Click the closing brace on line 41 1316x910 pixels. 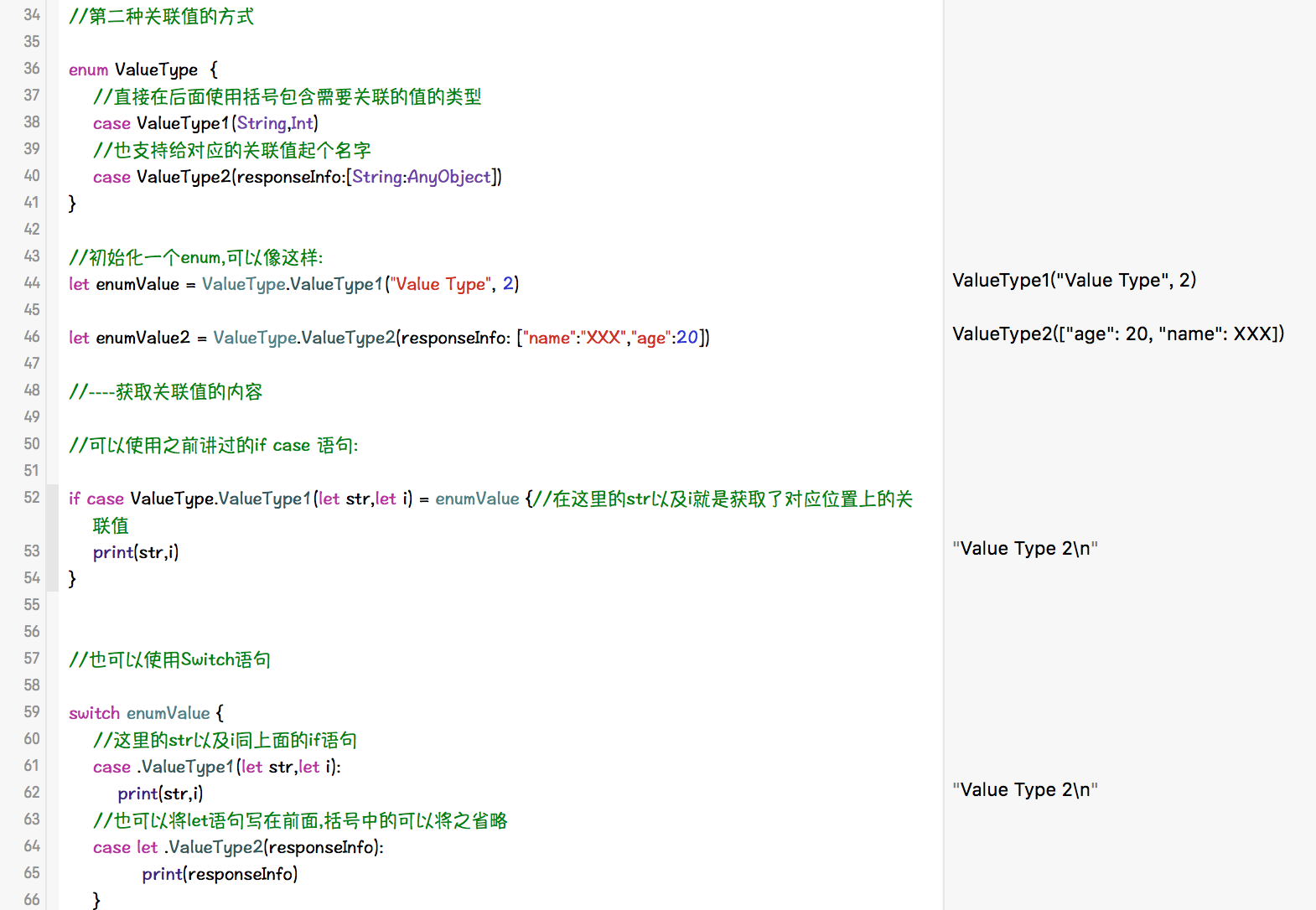coord(72,203)
